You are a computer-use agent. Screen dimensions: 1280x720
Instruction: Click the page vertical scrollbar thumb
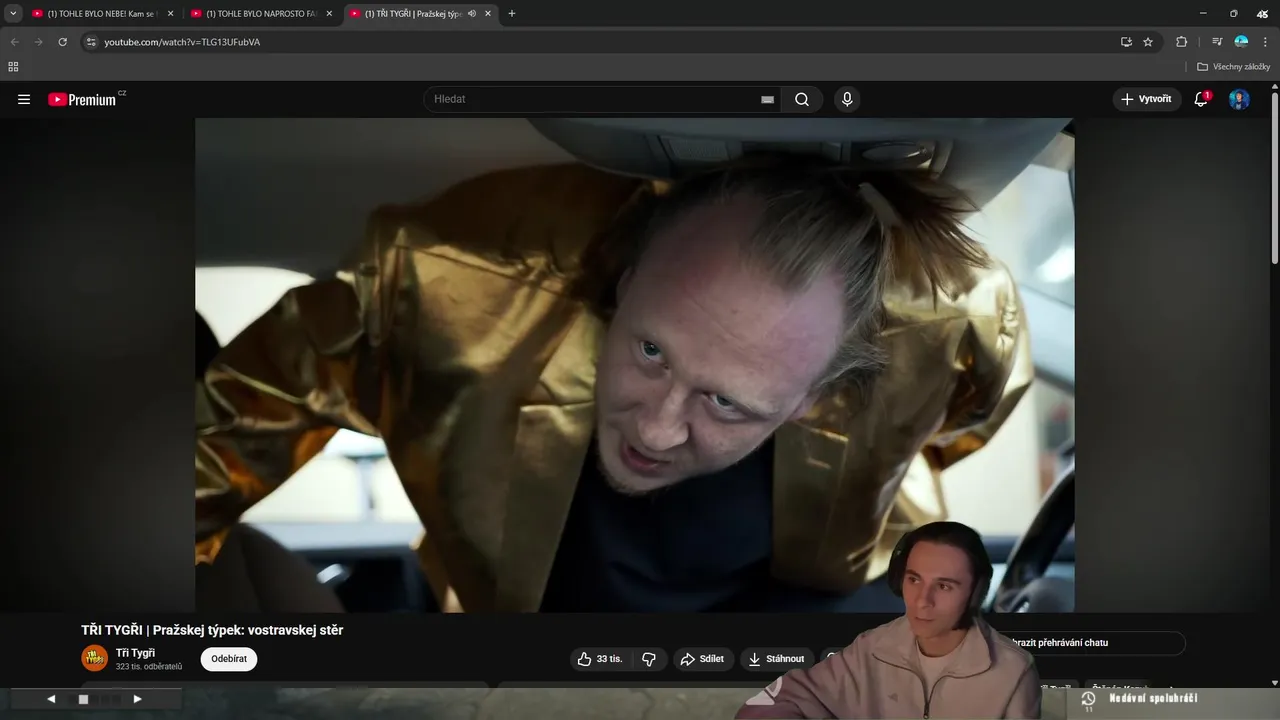point(1274,179)
